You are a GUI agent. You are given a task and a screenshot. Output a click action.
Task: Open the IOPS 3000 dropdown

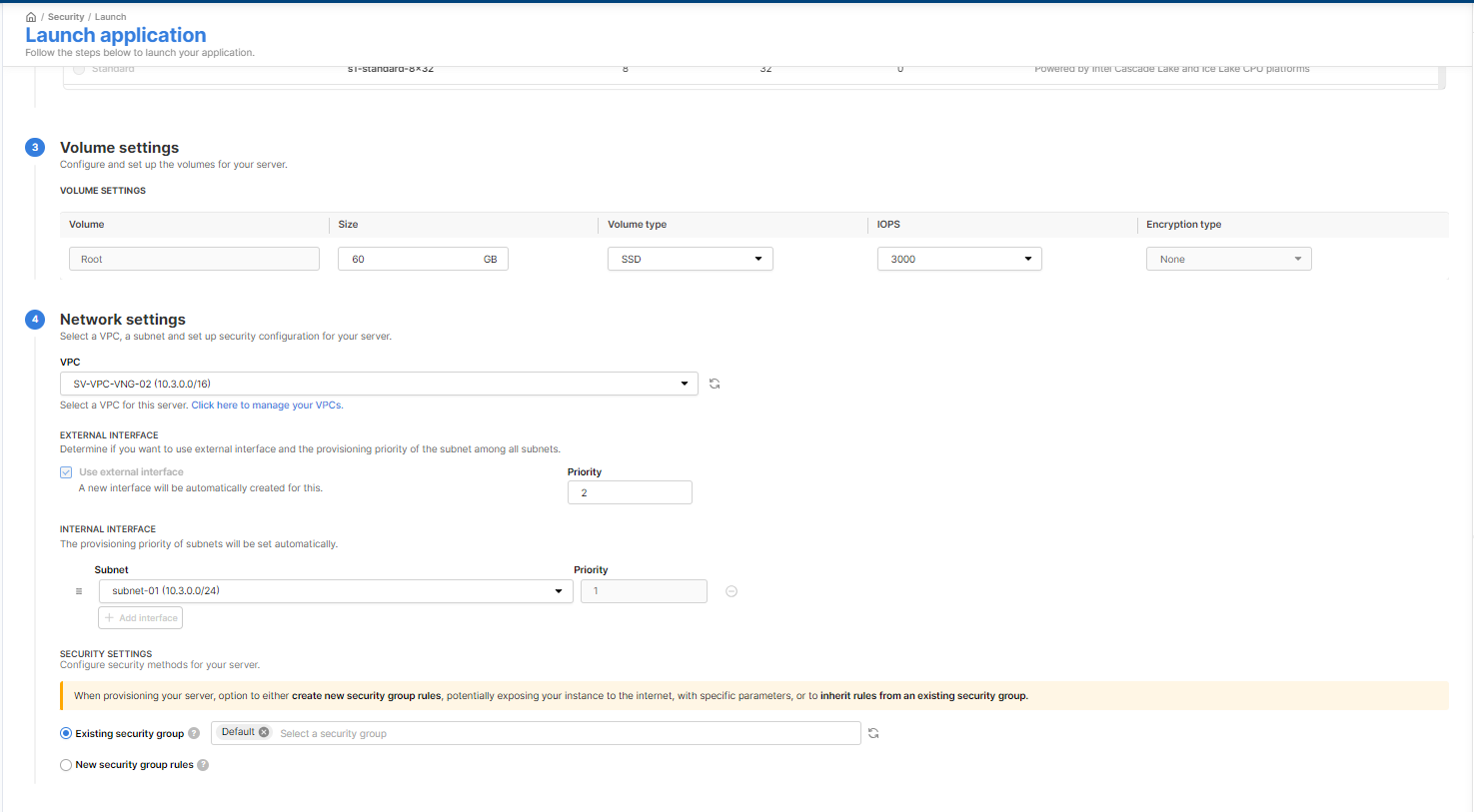pyautogui.click(x=958, y=259)
